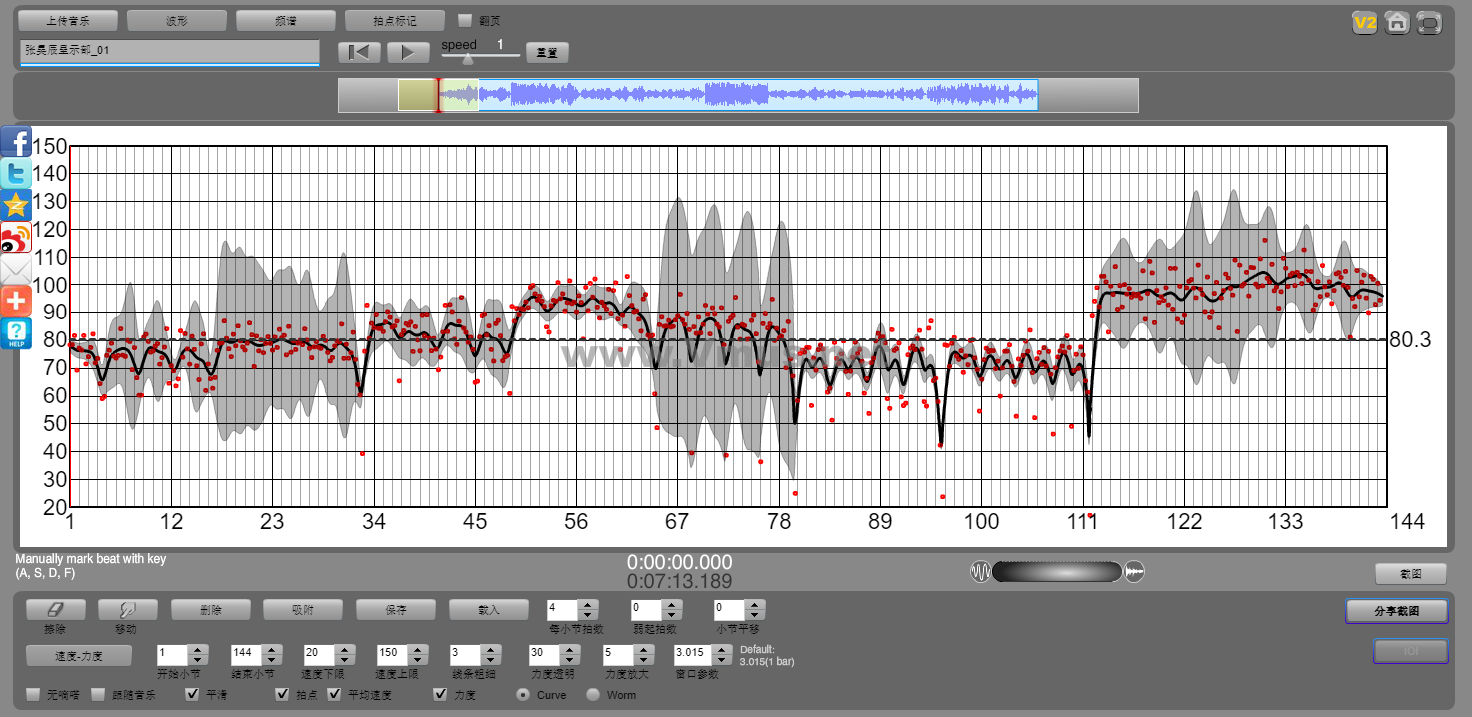Enable the 翻页 page-flip checkbox

click(464, 20)
